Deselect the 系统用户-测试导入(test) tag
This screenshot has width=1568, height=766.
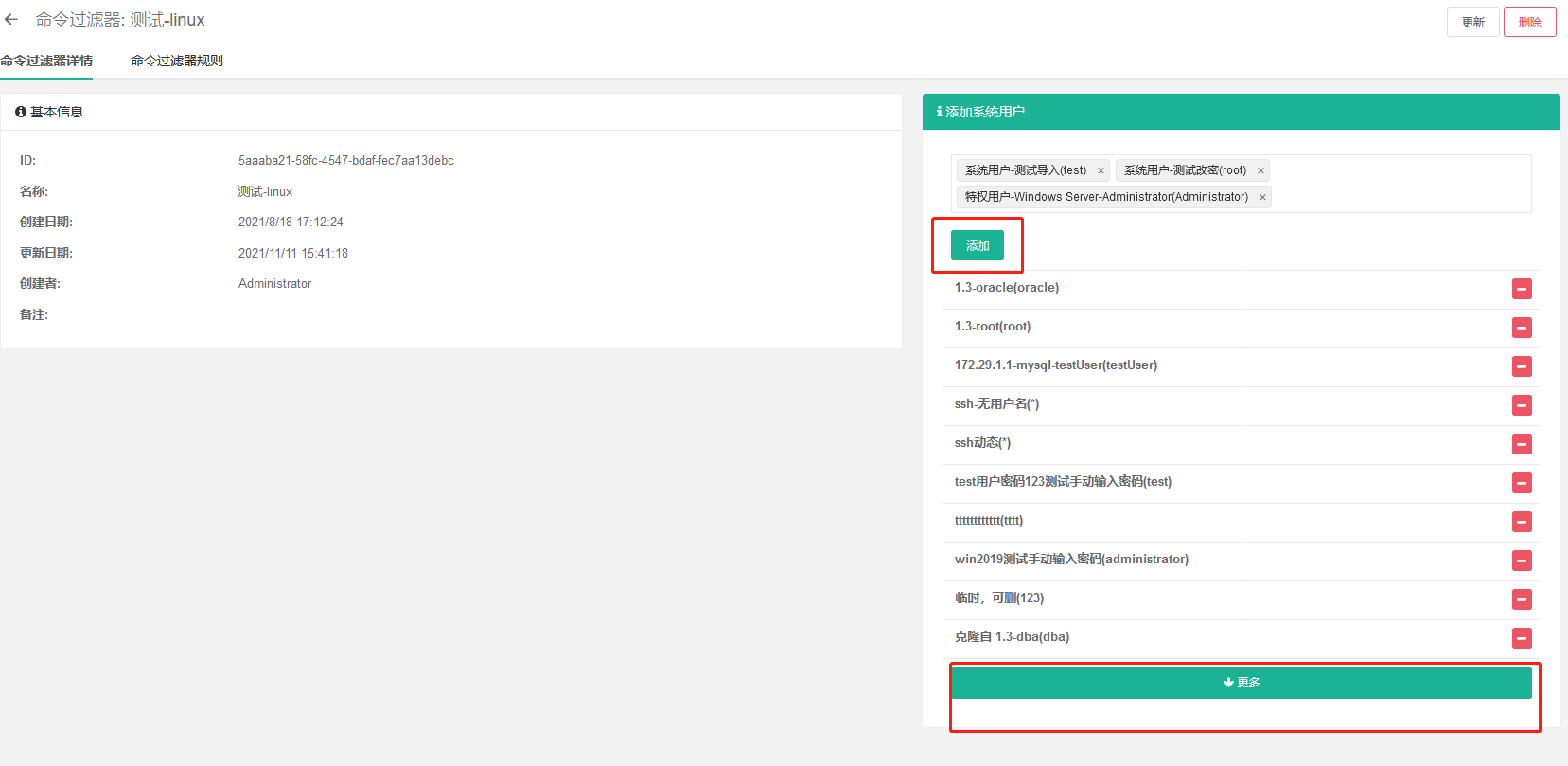pos(1101,171)
